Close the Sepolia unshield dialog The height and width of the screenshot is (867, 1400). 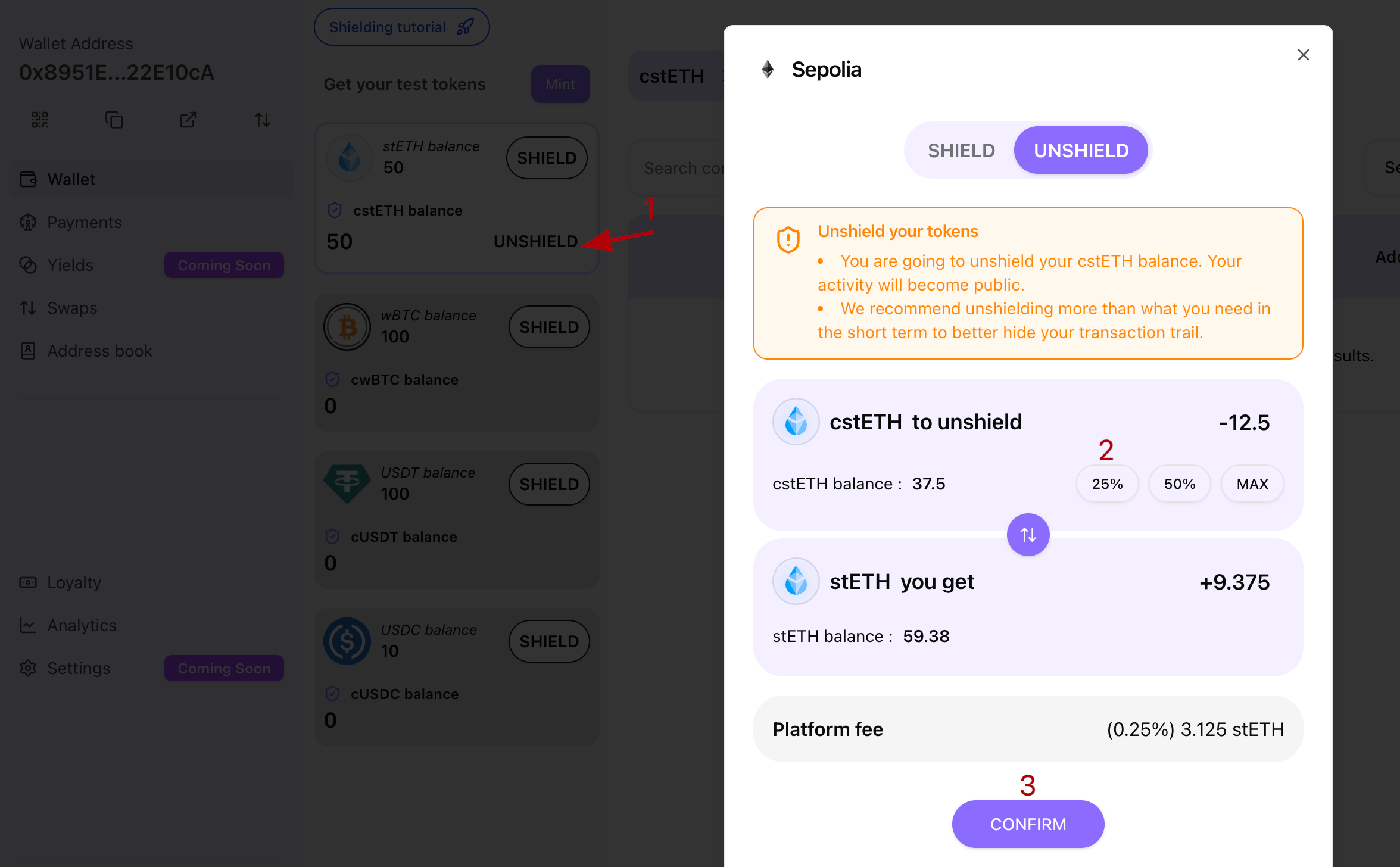1303,55
